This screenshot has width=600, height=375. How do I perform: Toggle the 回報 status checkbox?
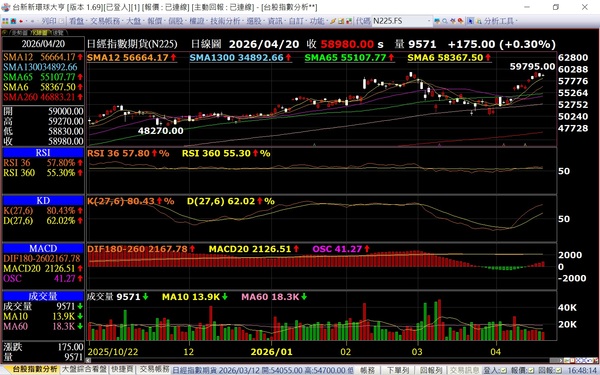(558, 370)
